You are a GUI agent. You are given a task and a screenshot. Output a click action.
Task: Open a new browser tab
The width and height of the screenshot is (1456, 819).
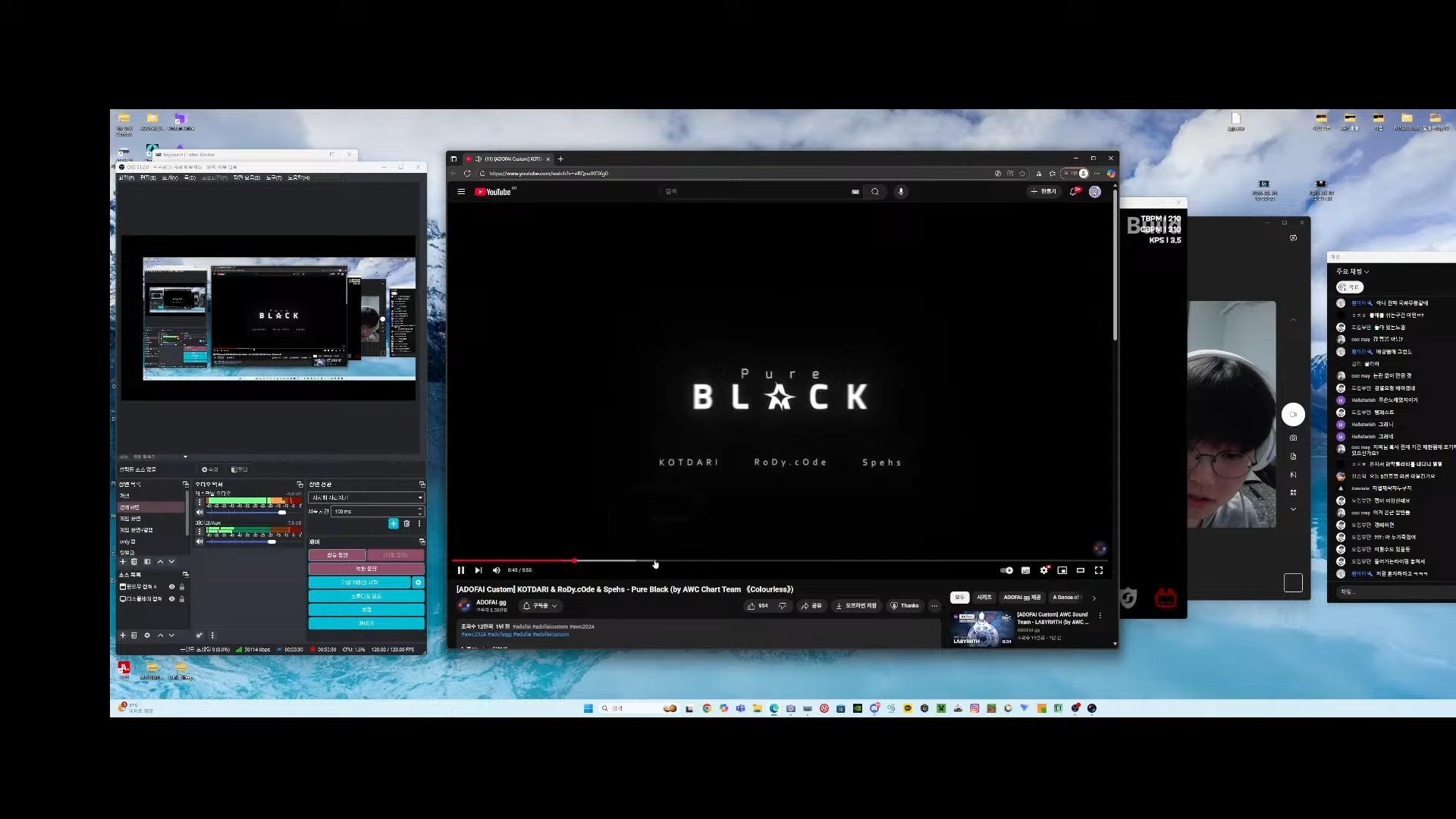pos(560,159)
